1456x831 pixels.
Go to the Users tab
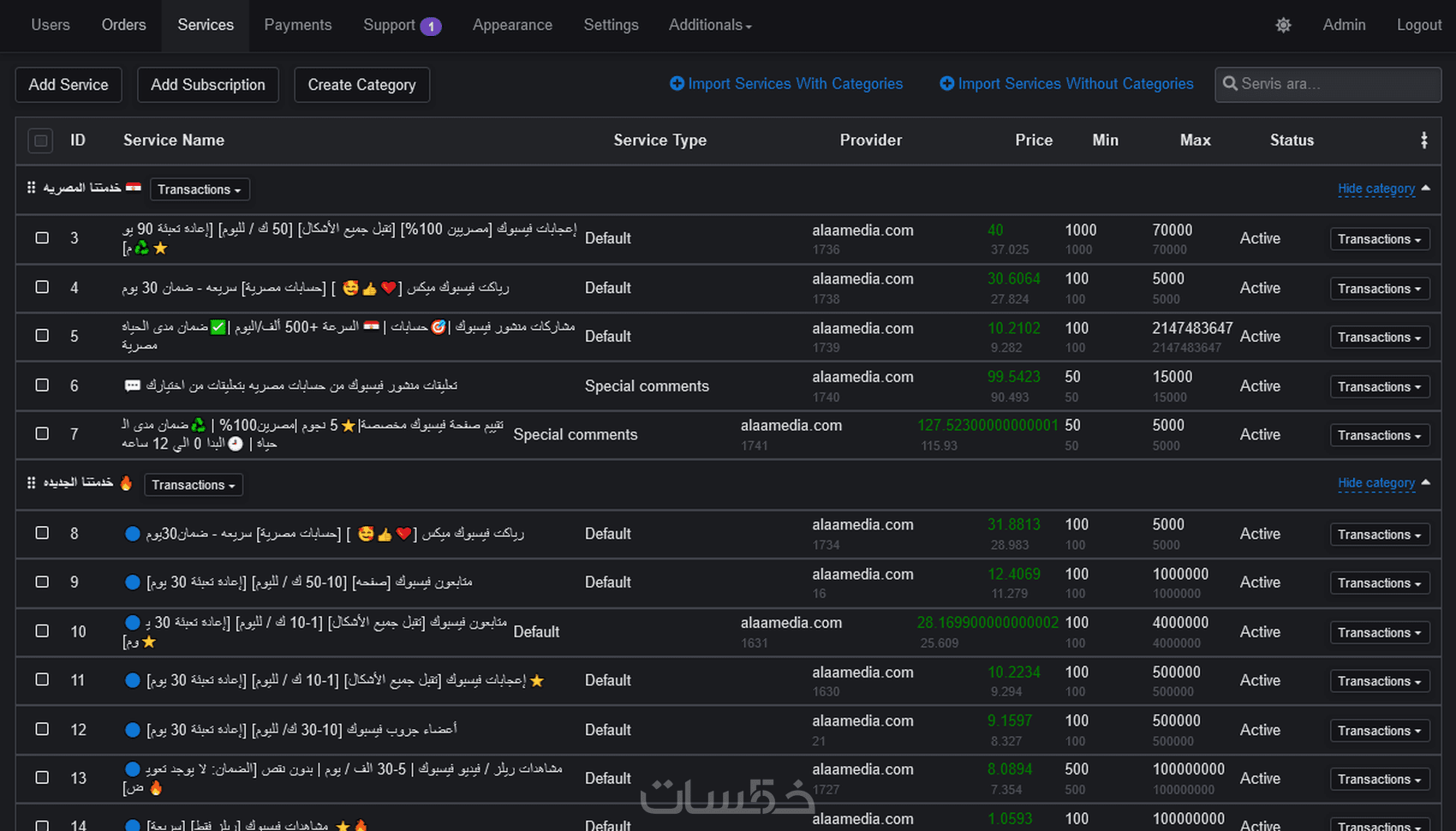[51, 26]
